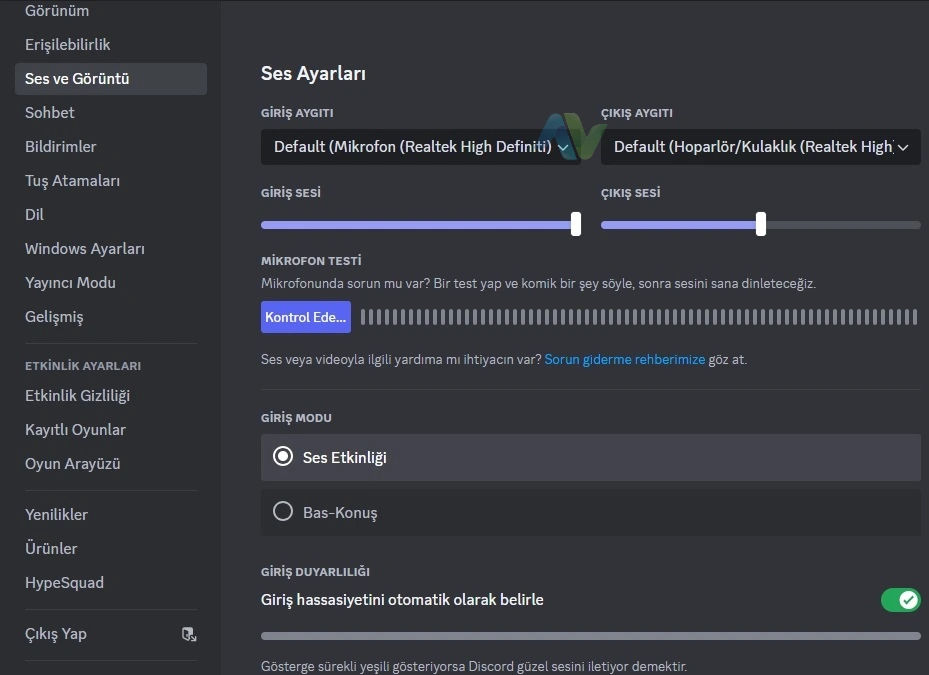Click the GİRİŞ DUYARLILIĞI label
Viewport: 929px width, 675px height.
(x=315, y=572)
